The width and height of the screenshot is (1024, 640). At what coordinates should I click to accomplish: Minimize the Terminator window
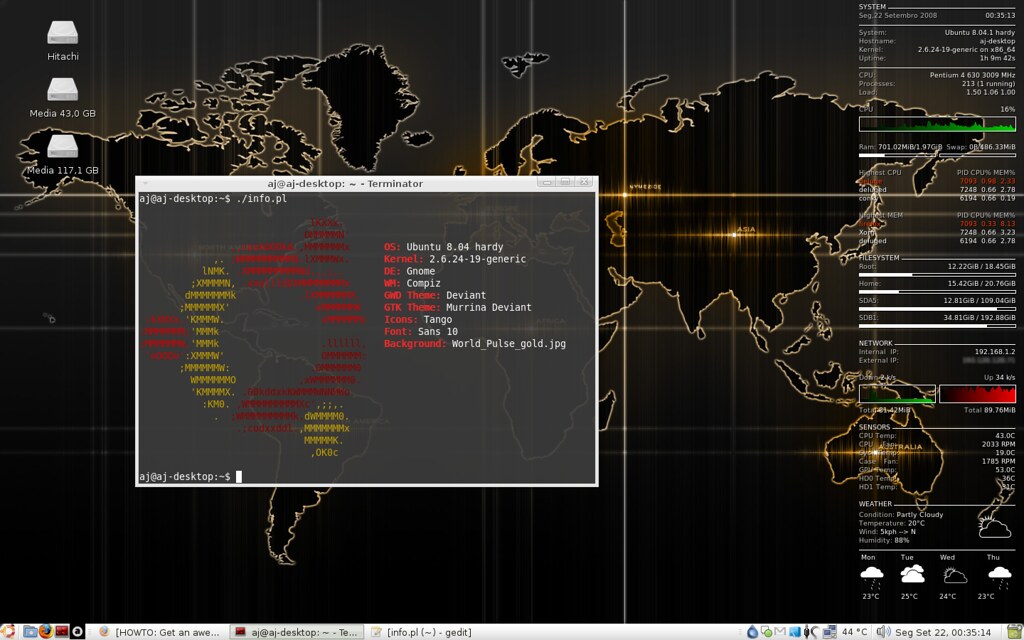tap(547, 182)
